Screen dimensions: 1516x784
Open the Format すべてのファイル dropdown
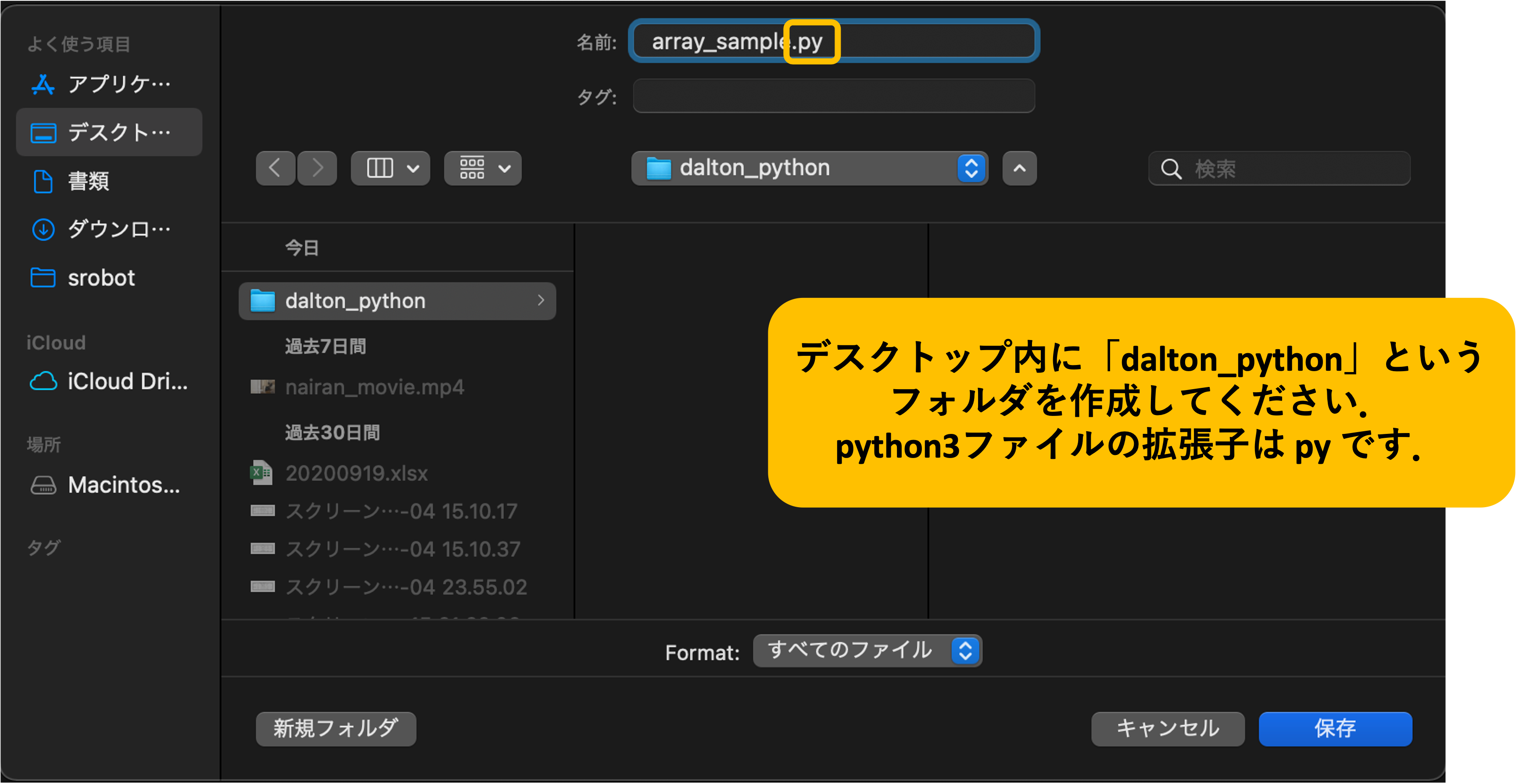[x=867, y=651]
